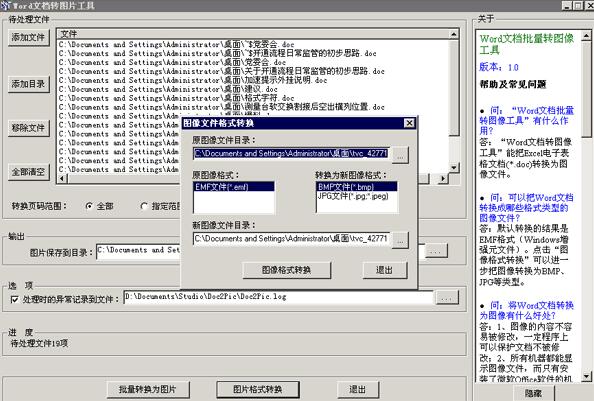
Task: Click file list scroll up arrow
Action: coord(454,34)
